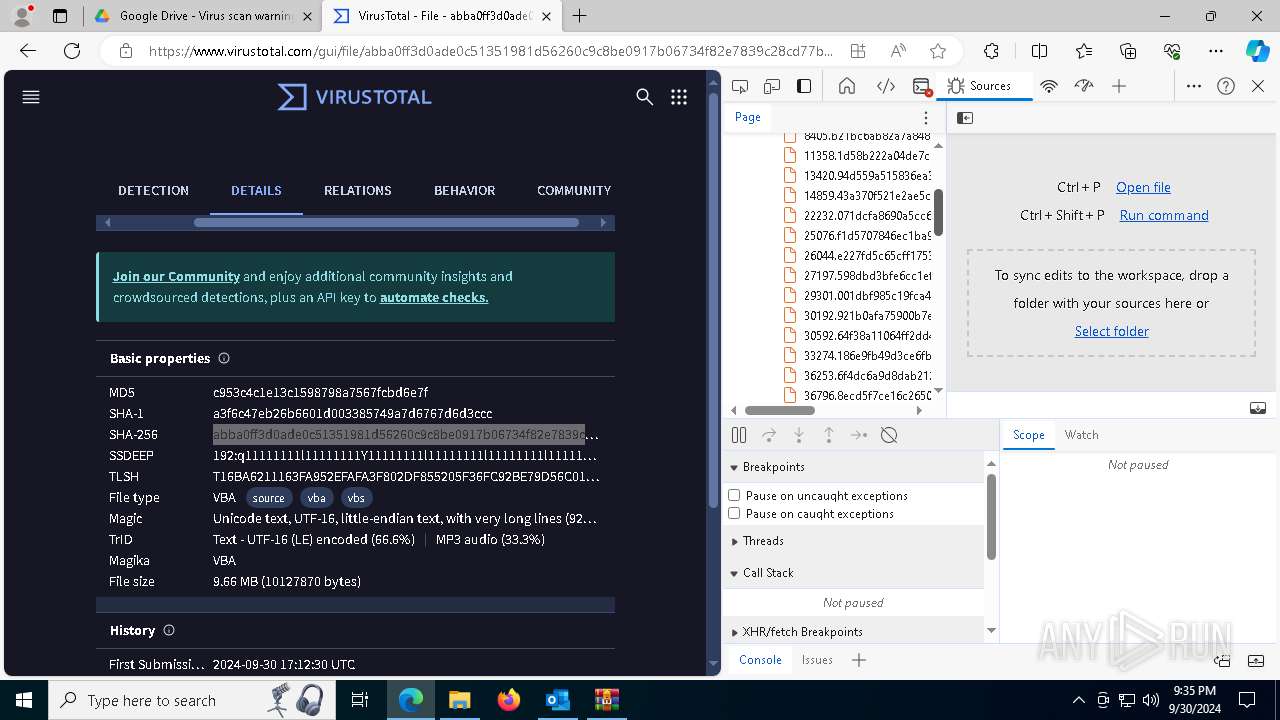Click step into next function call
Screen dimensions: 1280x720
coord(799,435)
